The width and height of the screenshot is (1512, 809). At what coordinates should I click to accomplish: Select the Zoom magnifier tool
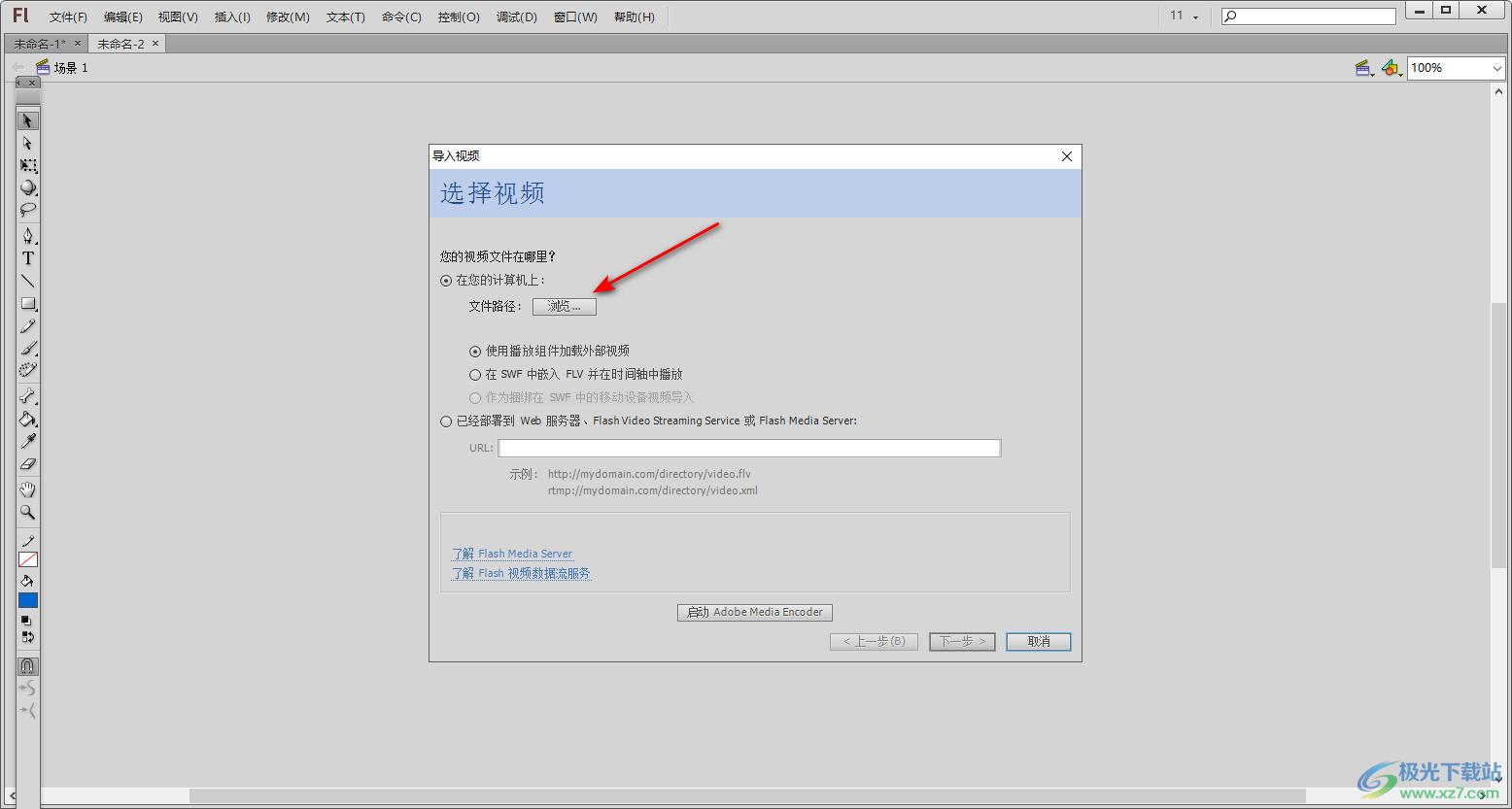[28, 512]
